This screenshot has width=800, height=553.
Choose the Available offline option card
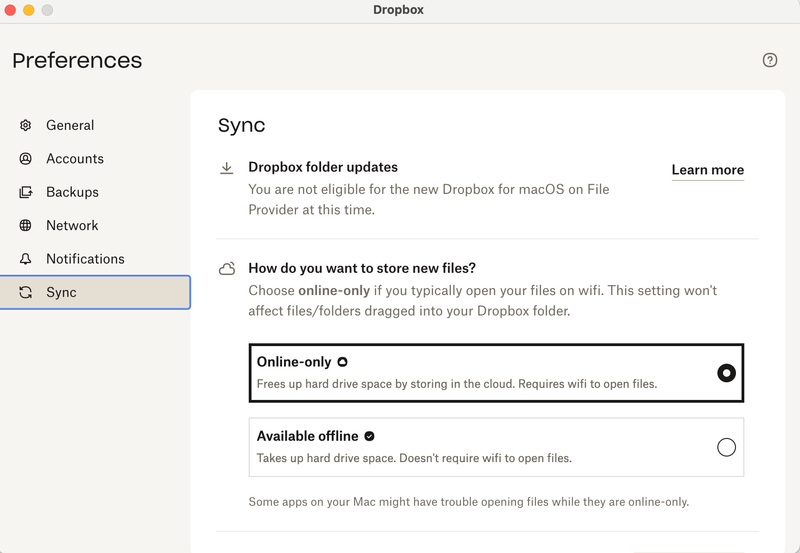point(480,447)
